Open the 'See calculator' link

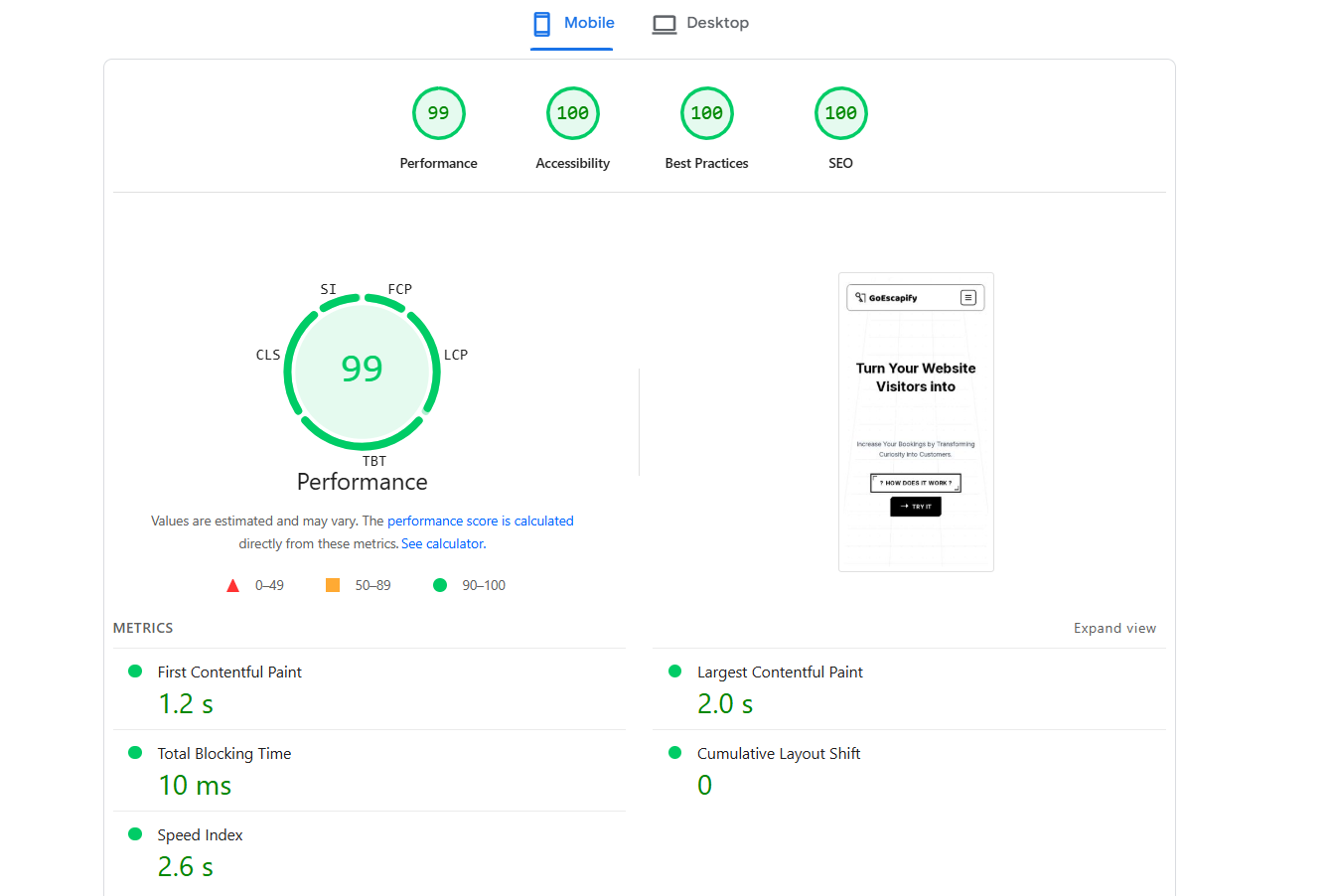point(442,543)
